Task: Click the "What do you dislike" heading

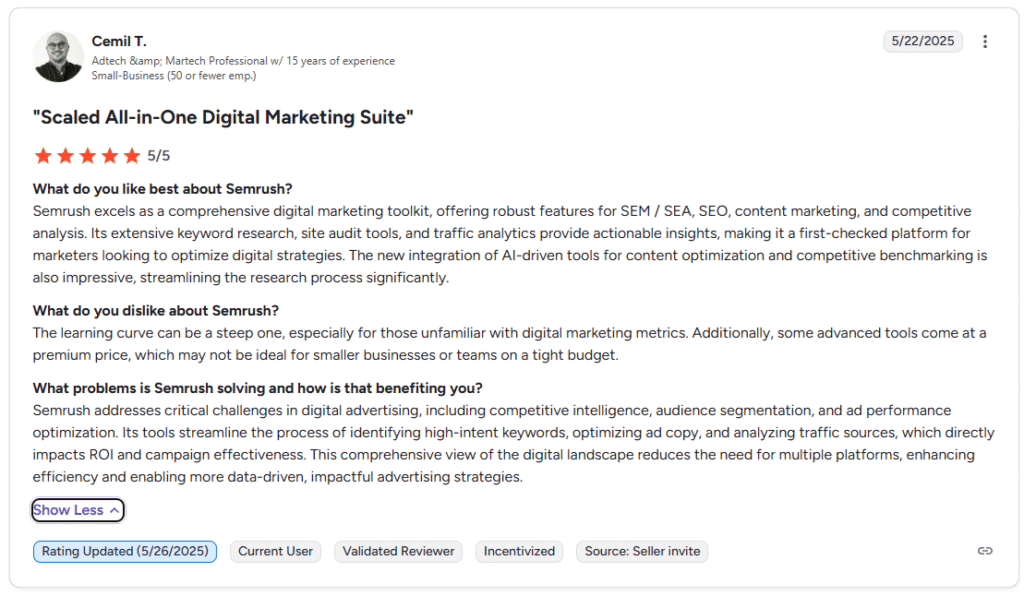Action: click(x=155, y=310)
